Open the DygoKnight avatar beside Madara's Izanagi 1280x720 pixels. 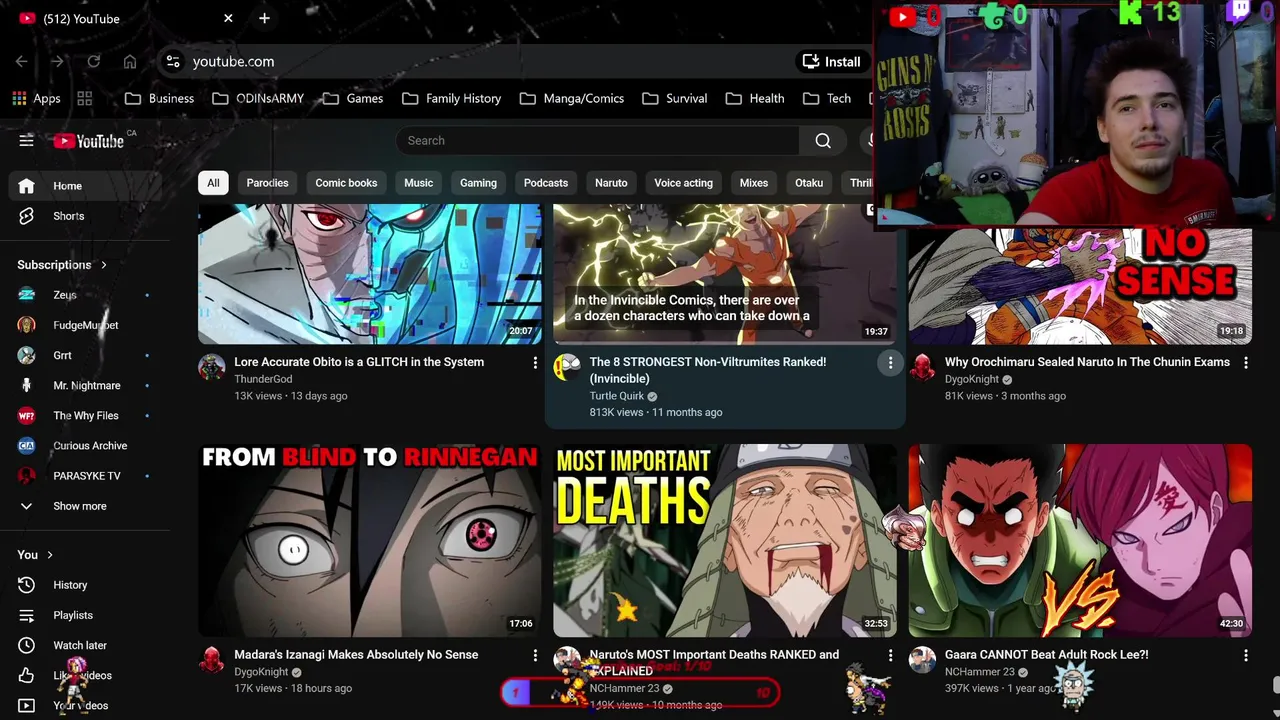(212, 660)
